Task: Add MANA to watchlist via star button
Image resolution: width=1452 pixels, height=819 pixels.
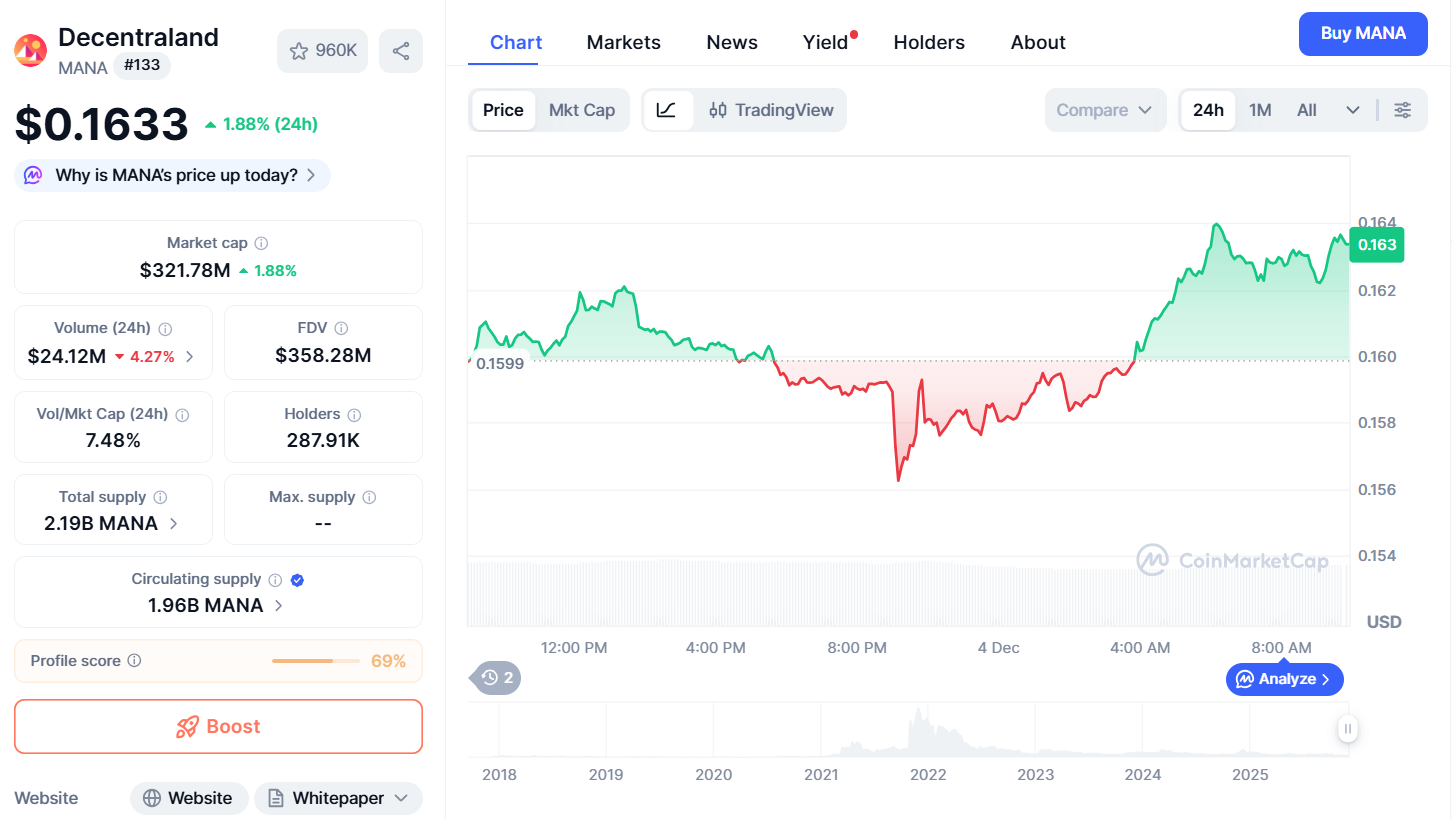Action: coord(322,51)
